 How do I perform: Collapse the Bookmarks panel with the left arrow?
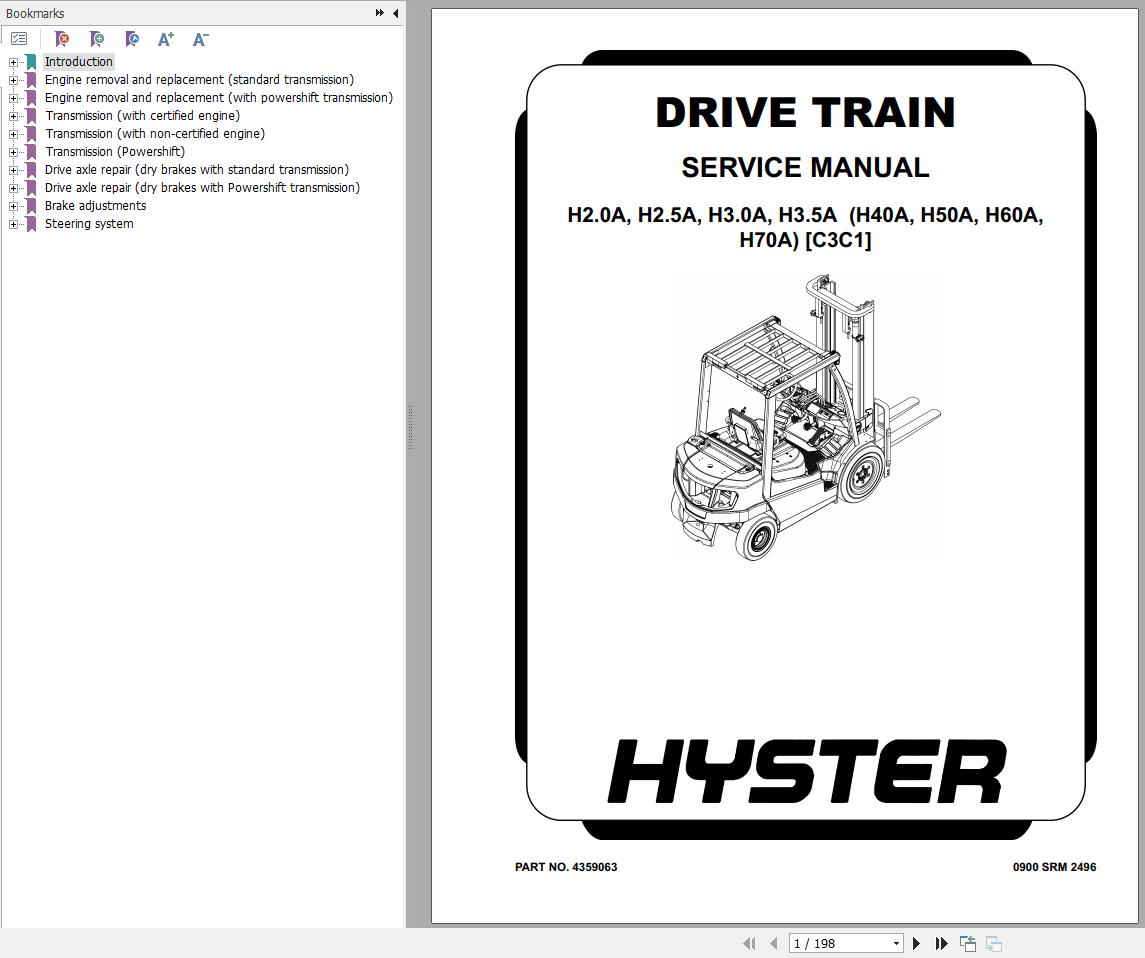pos(395,12)
